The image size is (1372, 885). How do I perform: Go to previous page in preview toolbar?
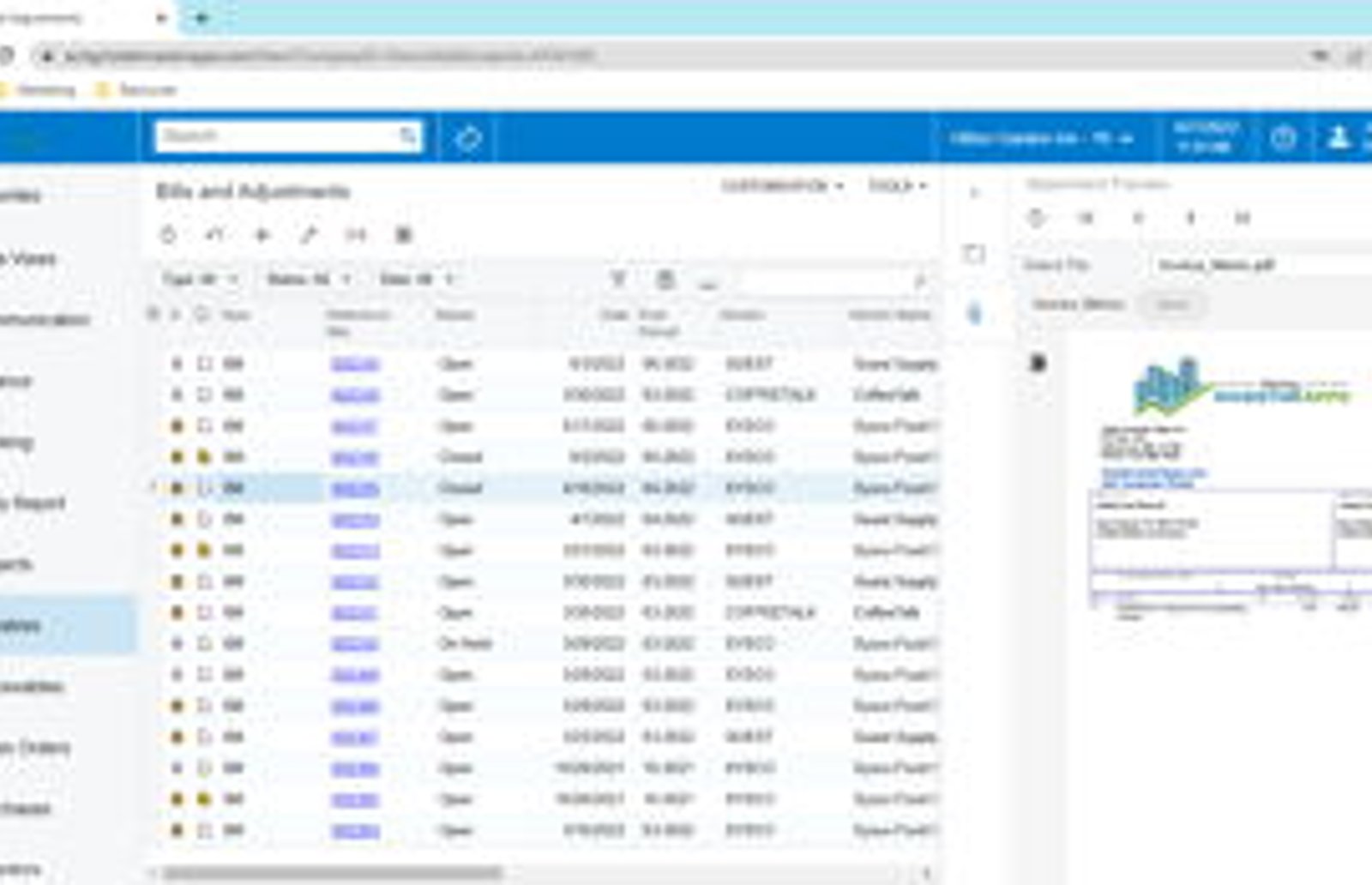[x=1138, y=218]
